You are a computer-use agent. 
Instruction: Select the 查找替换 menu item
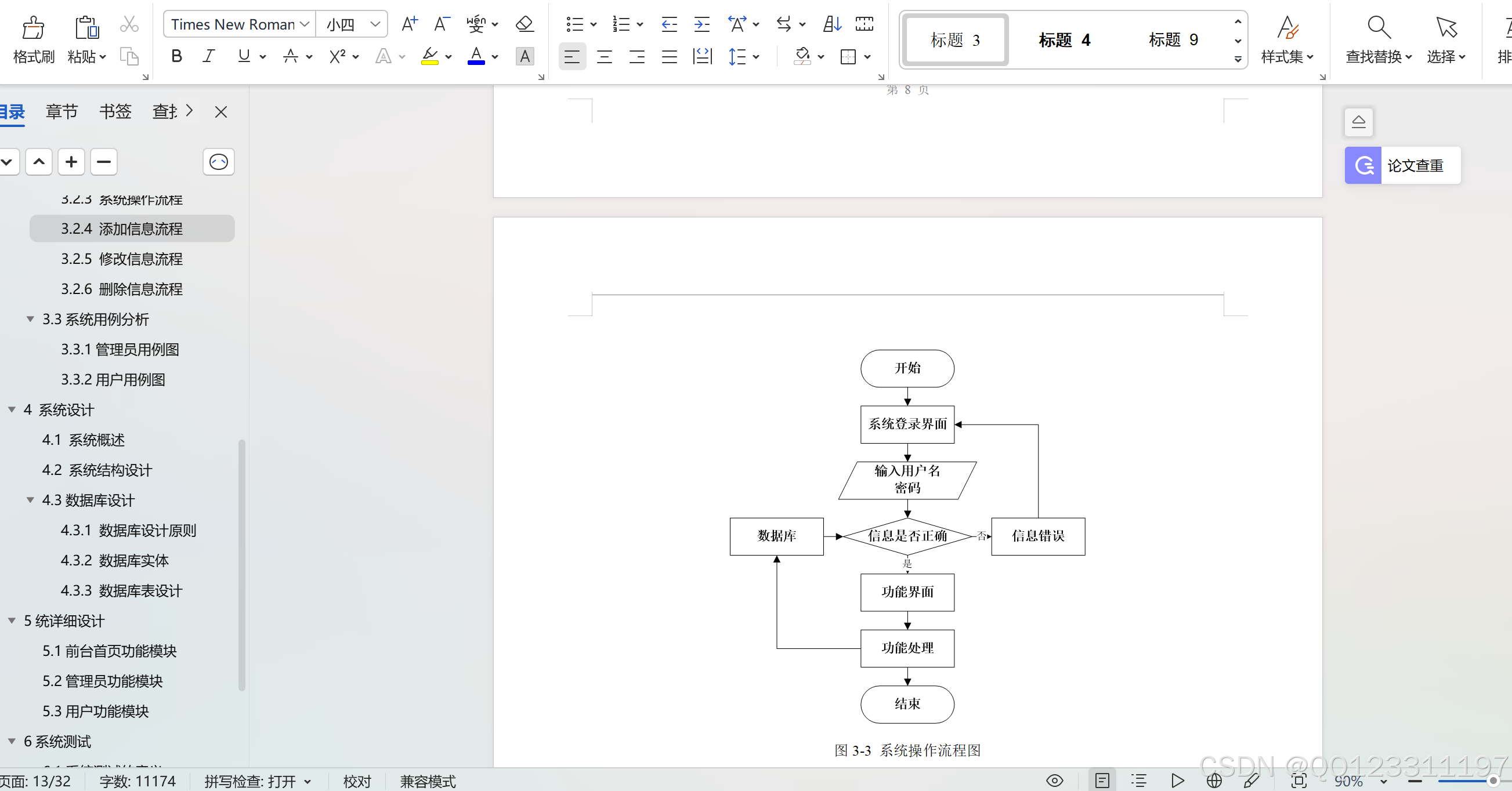(x=1375, y=39)
